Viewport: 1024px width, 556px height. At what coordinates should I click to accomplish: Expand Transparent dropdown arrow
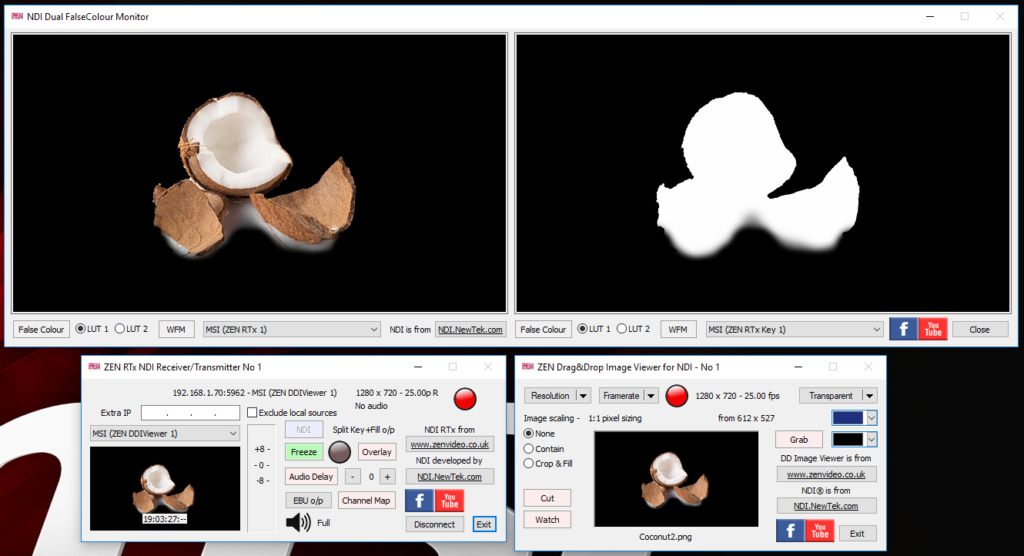(x=869, y=396)
